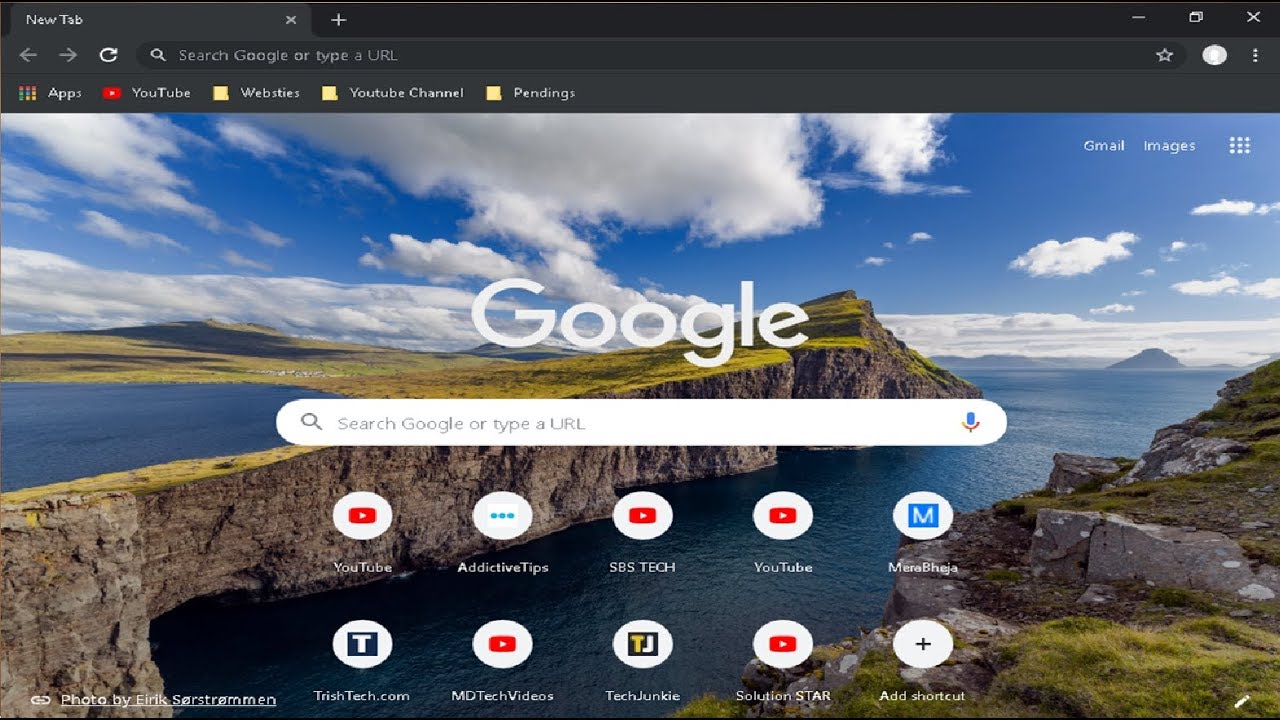Click the magnifier icon in the page search box
Screen dimensions: 1280x720
pyautogui.click(x=311, y=422)
